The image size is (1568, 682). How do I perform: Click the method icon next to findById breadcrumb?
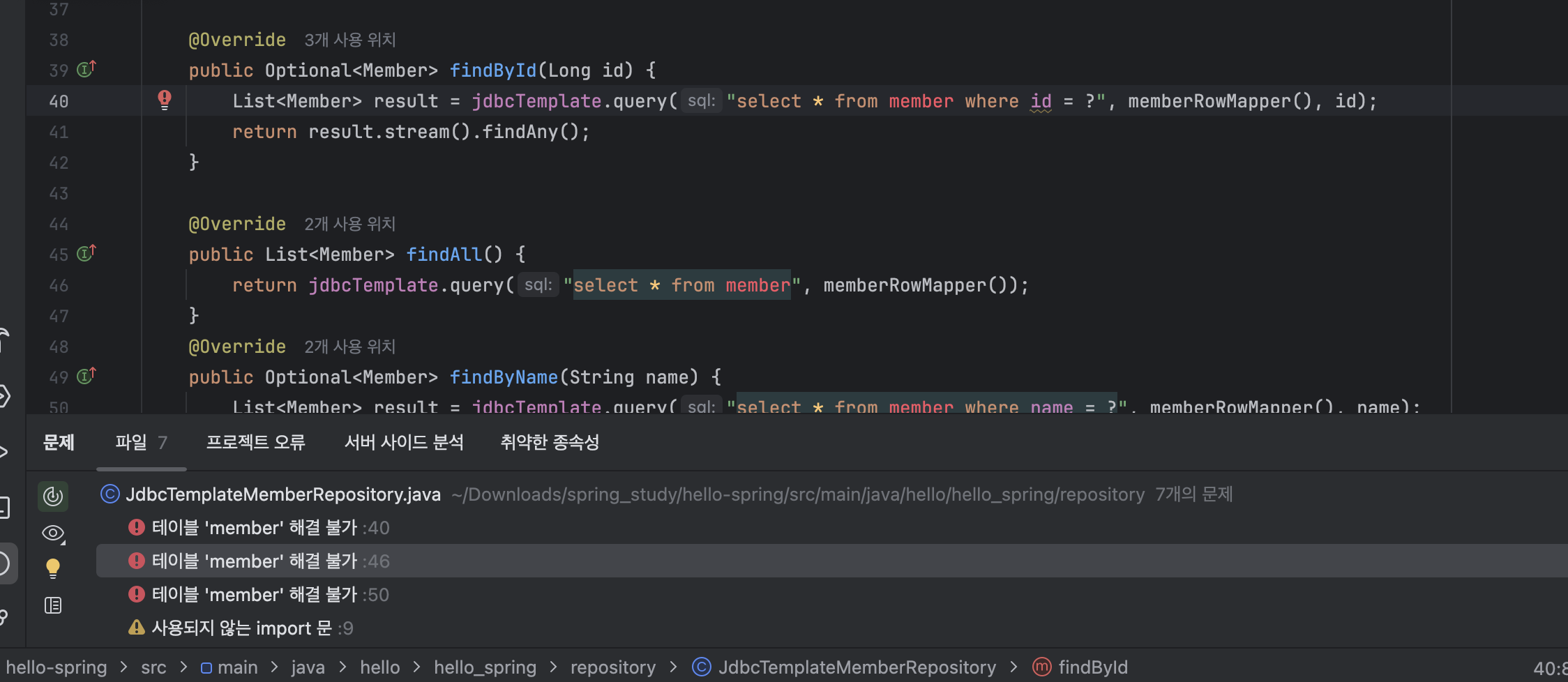1042,667
